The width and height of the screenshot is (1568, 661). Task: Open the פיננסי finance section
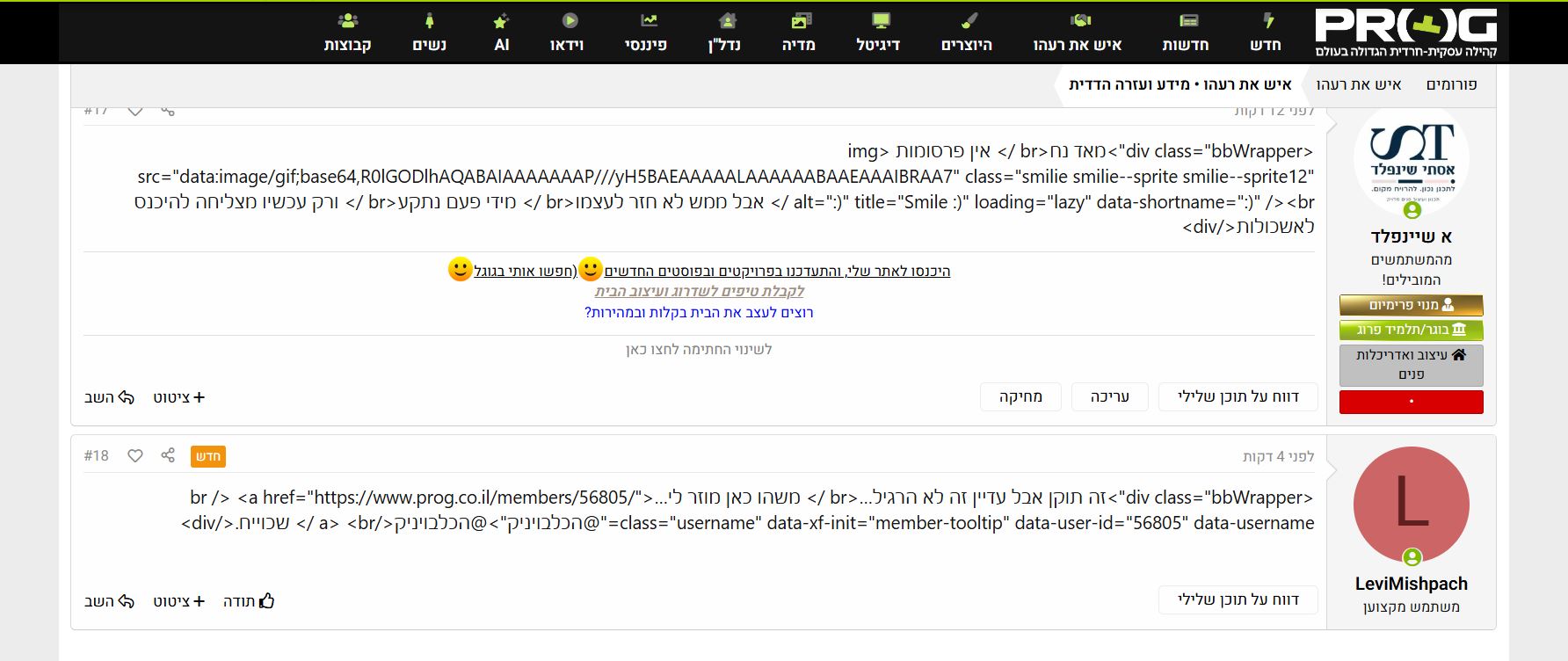click(x=646, y=33)
